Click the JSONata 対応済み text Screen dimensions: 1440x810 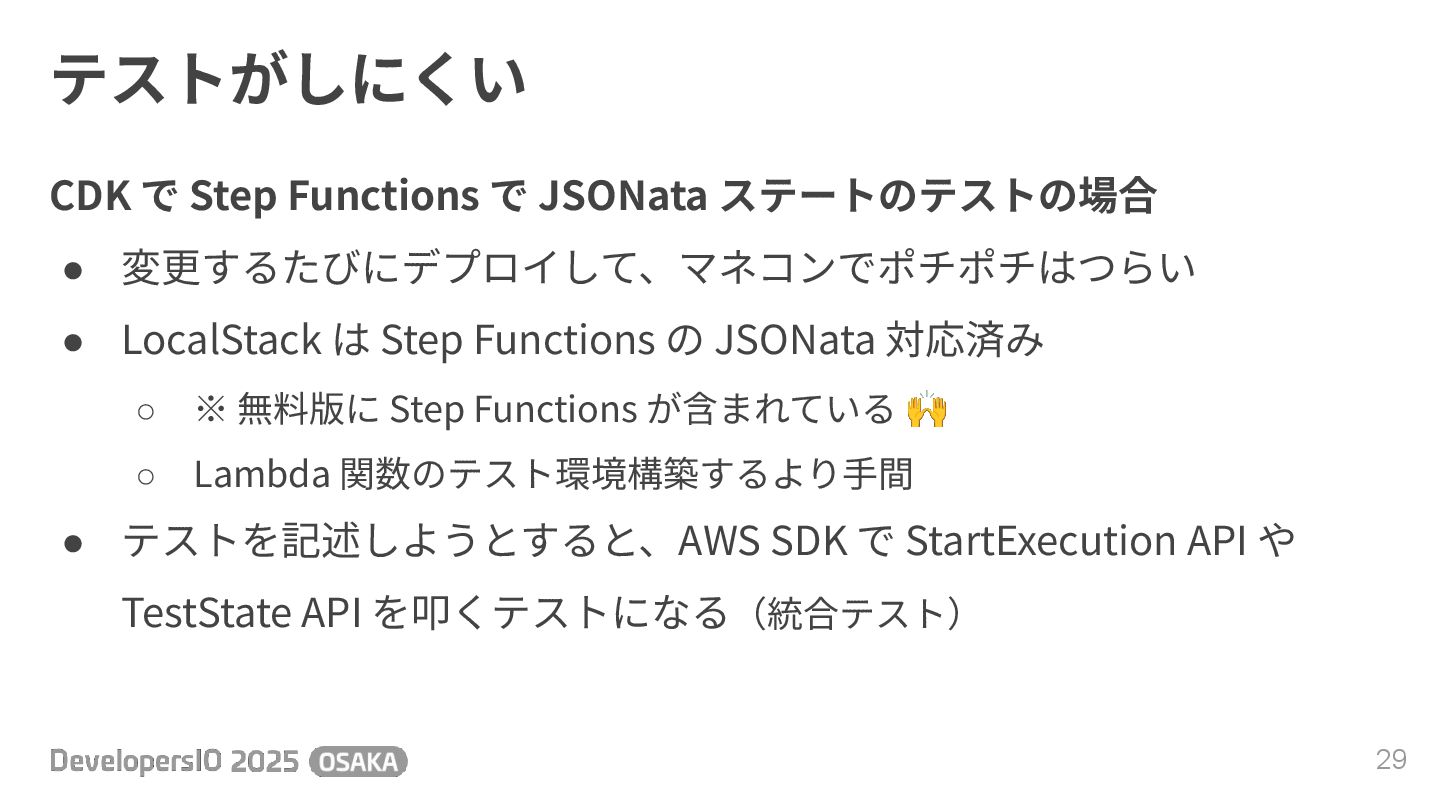coord(879,340)
